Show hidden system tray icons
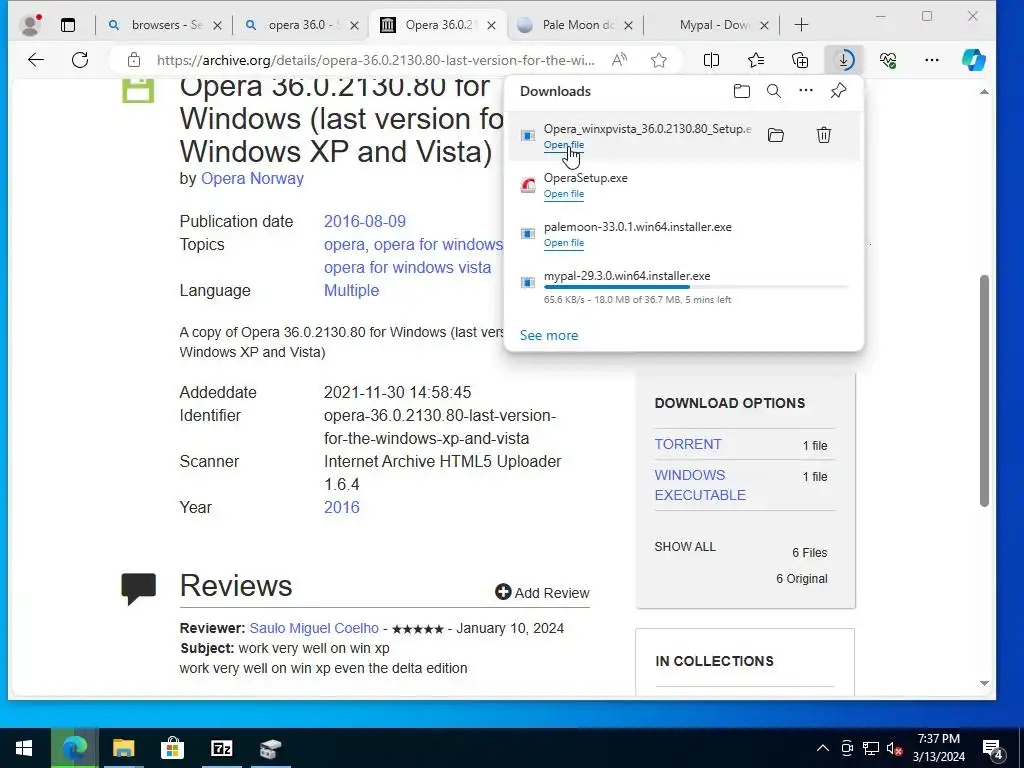 pos(823,748)
